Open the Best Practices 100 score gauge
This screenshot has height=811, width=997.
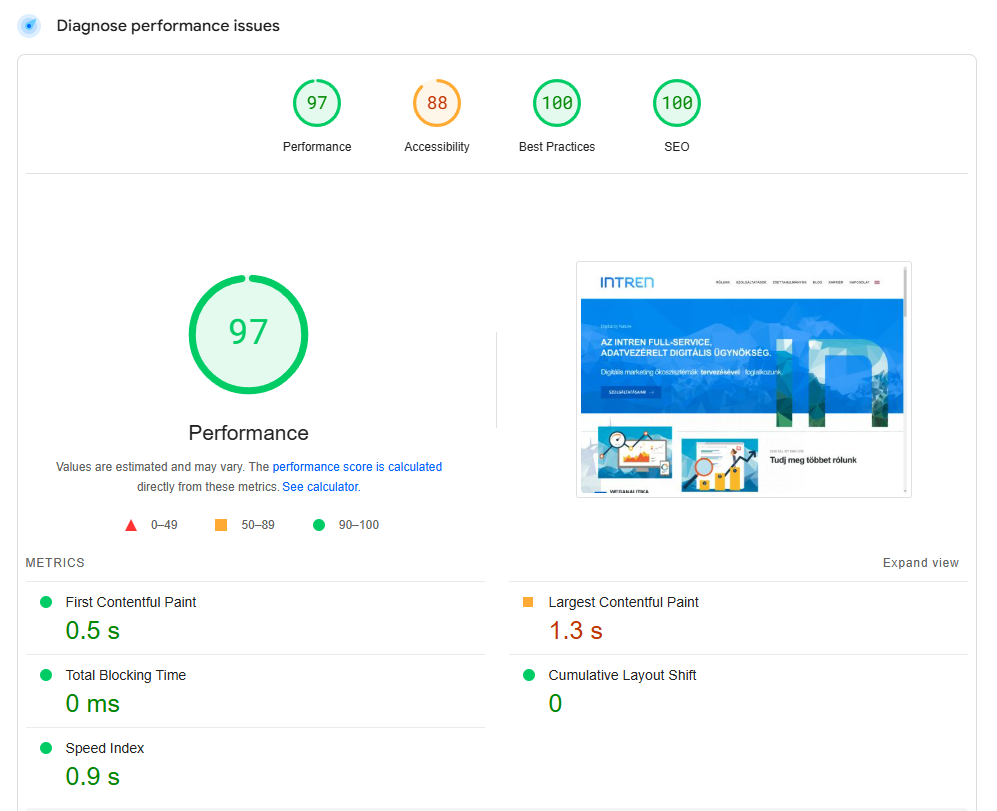pos(557,103)
